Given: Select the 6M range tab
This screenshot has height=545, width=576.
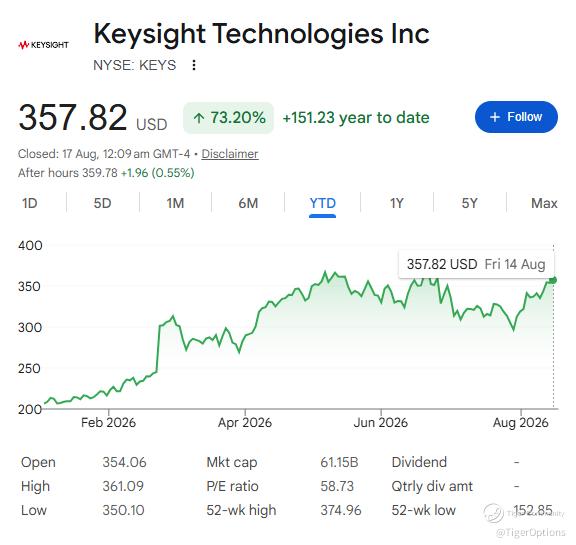Looking at the screenshot, I should [x=248, y=203].
